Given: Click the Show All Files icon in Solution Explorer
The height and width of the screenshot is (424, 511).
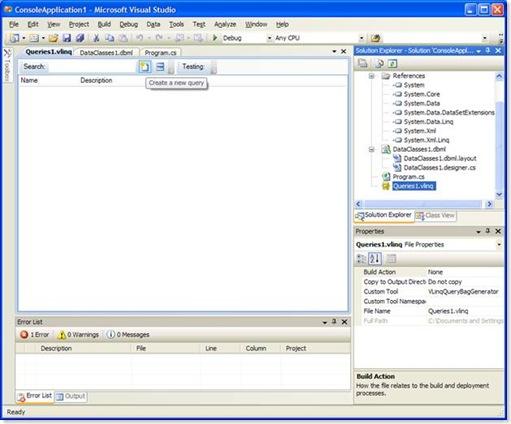Looking at the screenshot, I should click(x=379, y=63).
